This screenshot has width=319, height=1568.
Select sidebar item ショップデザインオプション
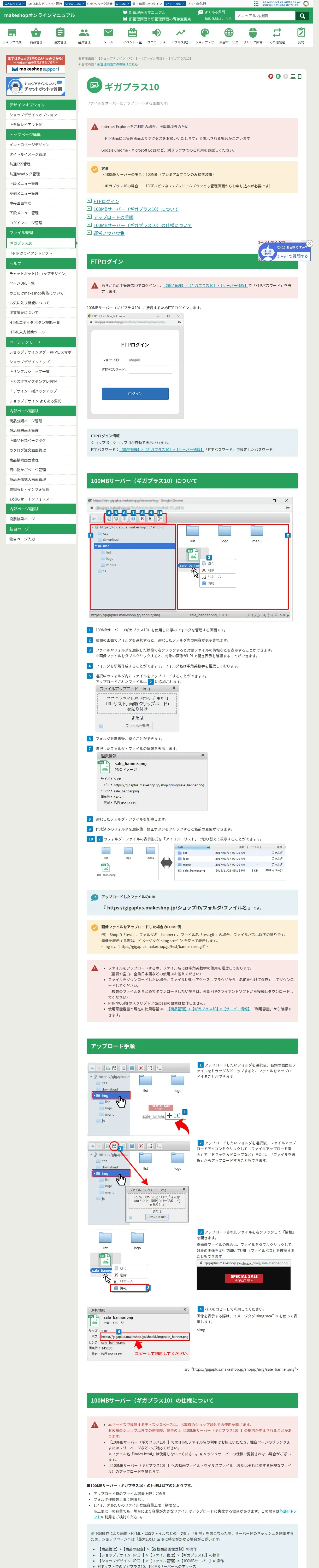[x=41, y=114]
